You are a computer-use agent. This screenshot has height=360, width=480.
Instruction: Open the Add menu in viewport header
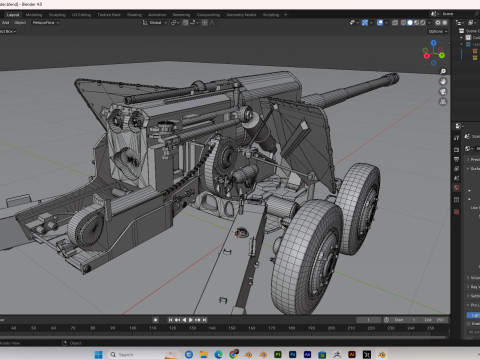tap(6, 23)
